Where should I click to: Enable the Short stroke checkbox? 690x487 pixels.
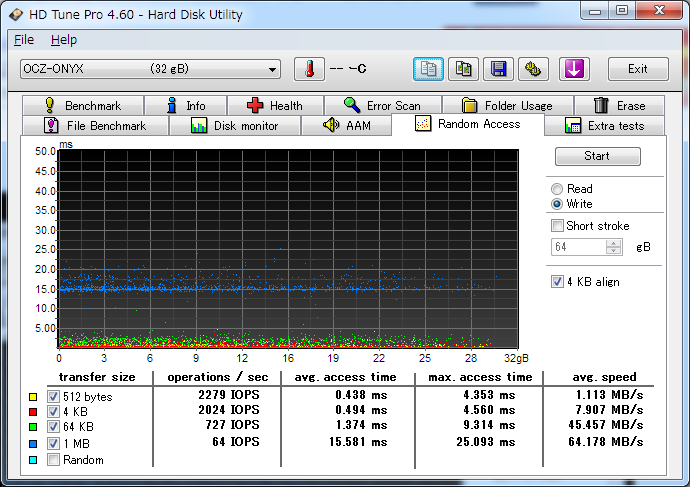coord(557,226)
